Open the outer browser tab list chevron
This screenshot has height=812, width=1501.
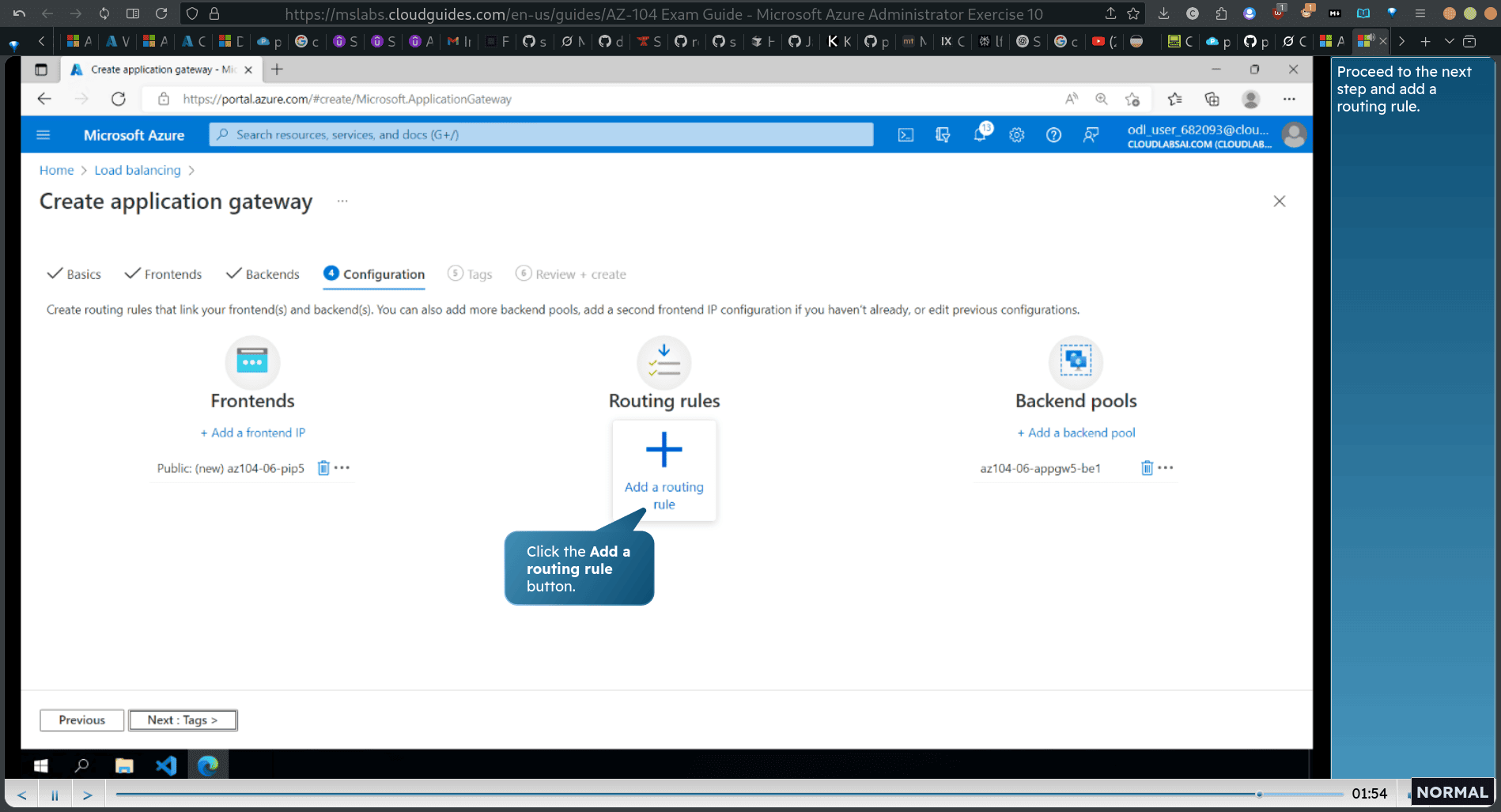(x=1449, y=41)
